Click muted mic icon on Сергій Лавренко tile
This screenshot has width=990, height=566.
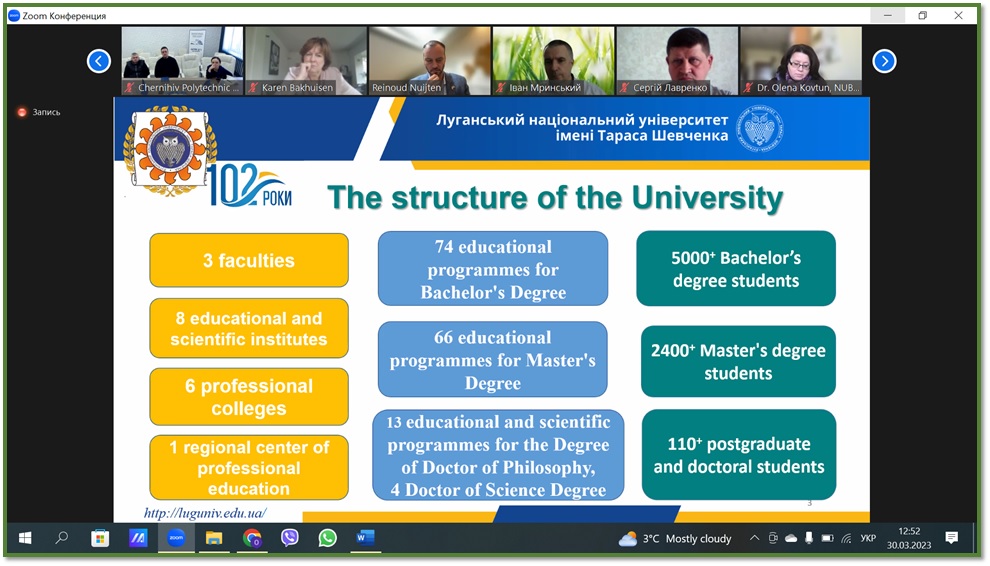[624, 88]
